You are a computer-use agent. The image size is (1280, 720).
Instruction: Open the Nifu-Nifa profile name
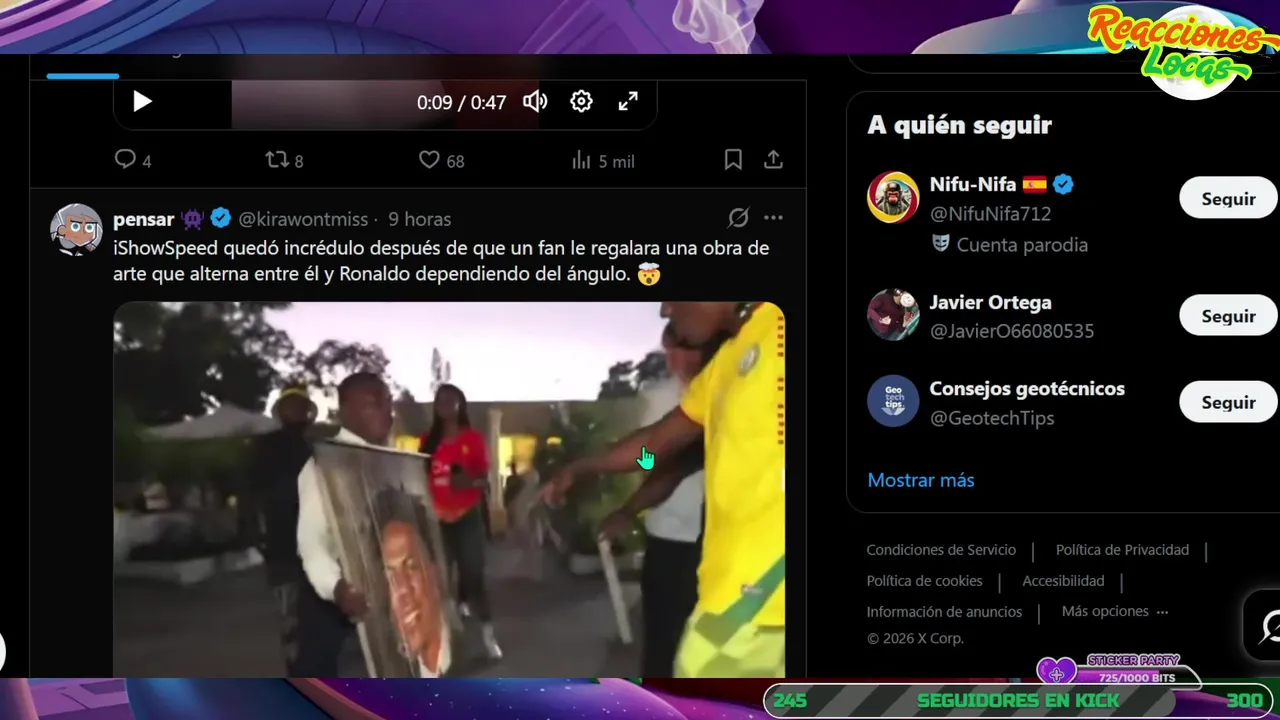click(x=973, y=184)
